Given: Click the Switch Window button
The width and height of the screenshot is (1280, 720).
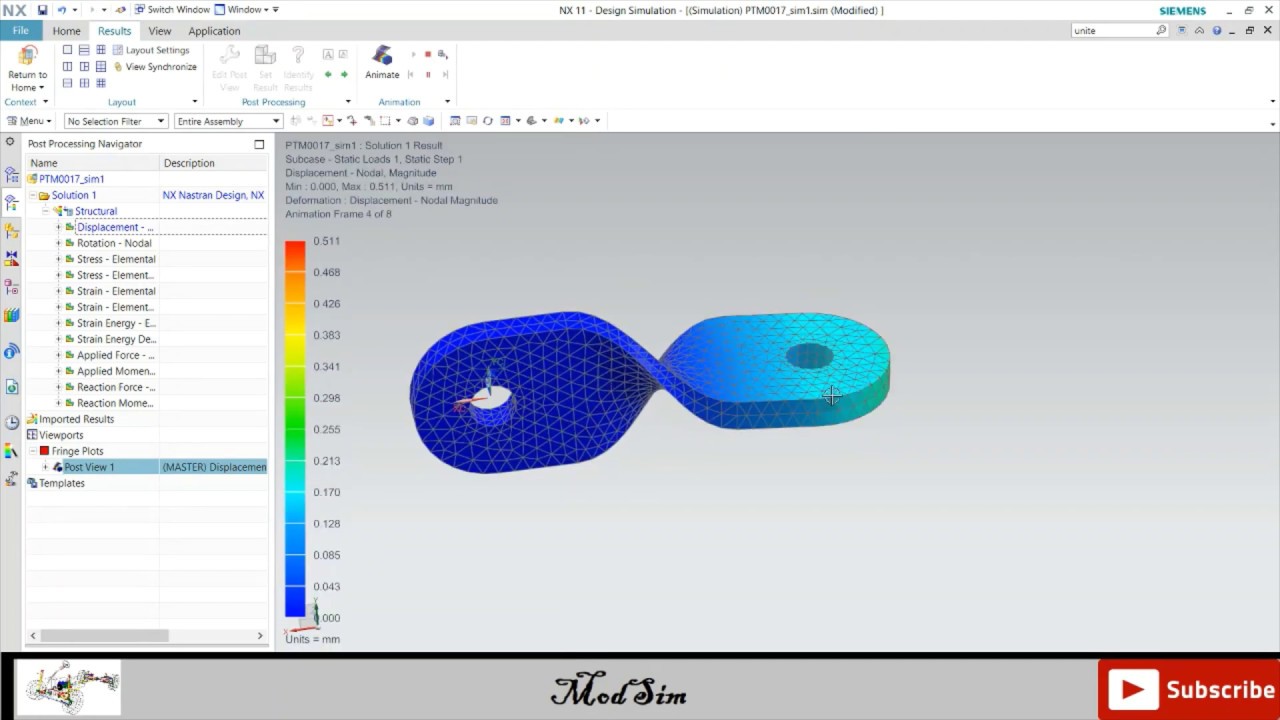Looking at the screenshot, I should click(x=171, y=10).
